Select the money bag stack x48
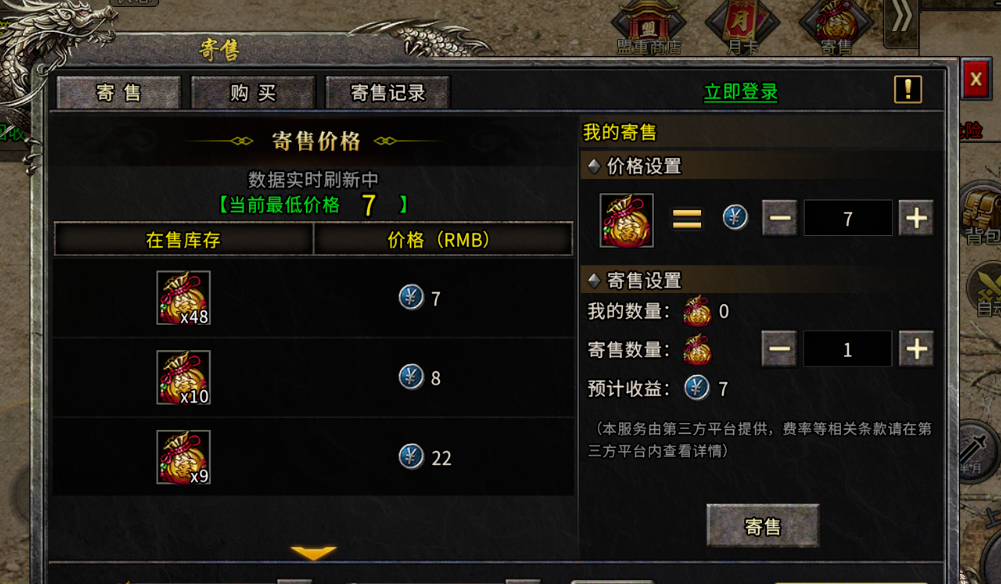This screenshot has width=1001, height=584. 183,297
